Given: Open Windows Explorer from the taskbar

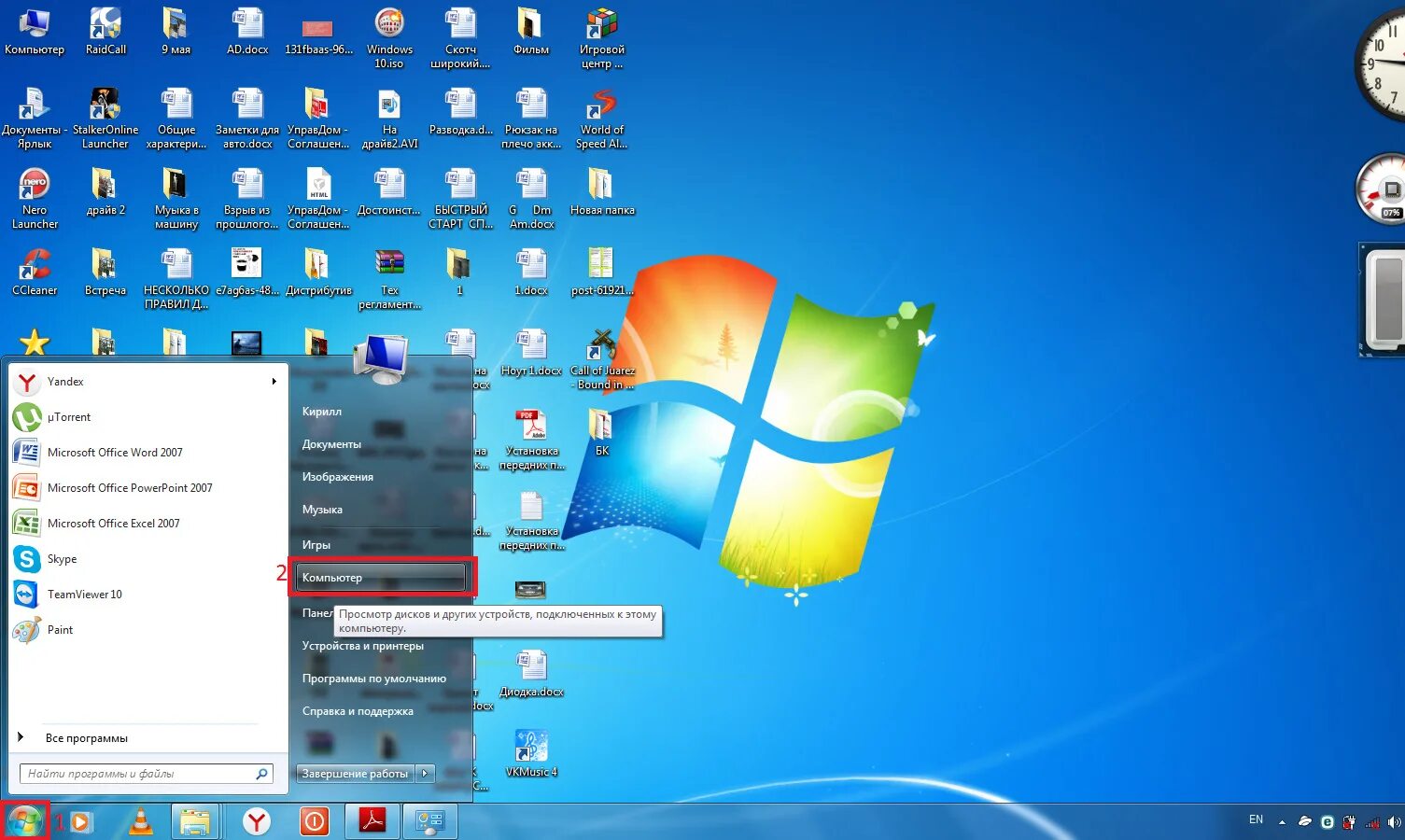Looking at the screenshot, I should (x=195, y=821).
